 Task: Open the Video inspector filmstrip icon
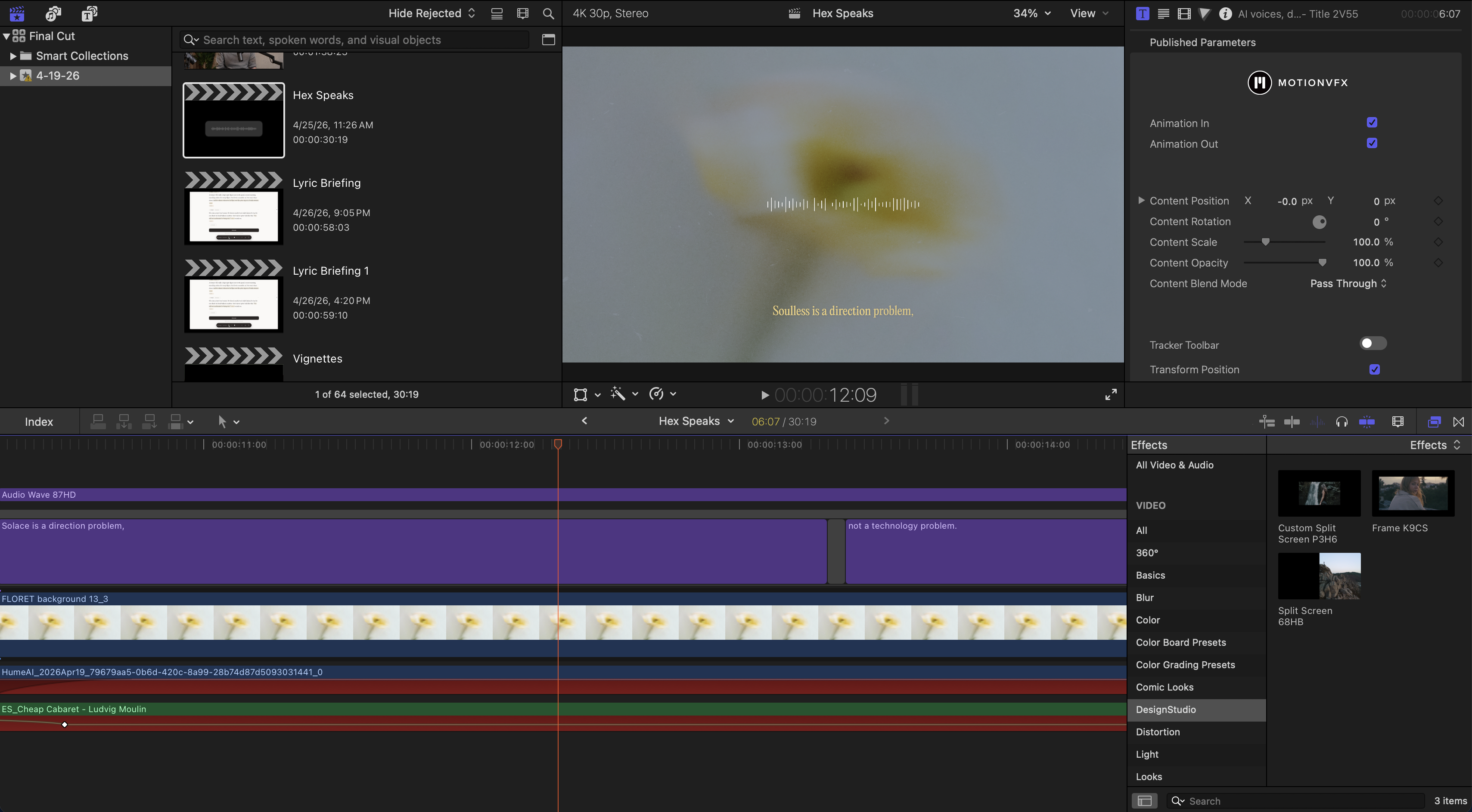pos(1184,14)
